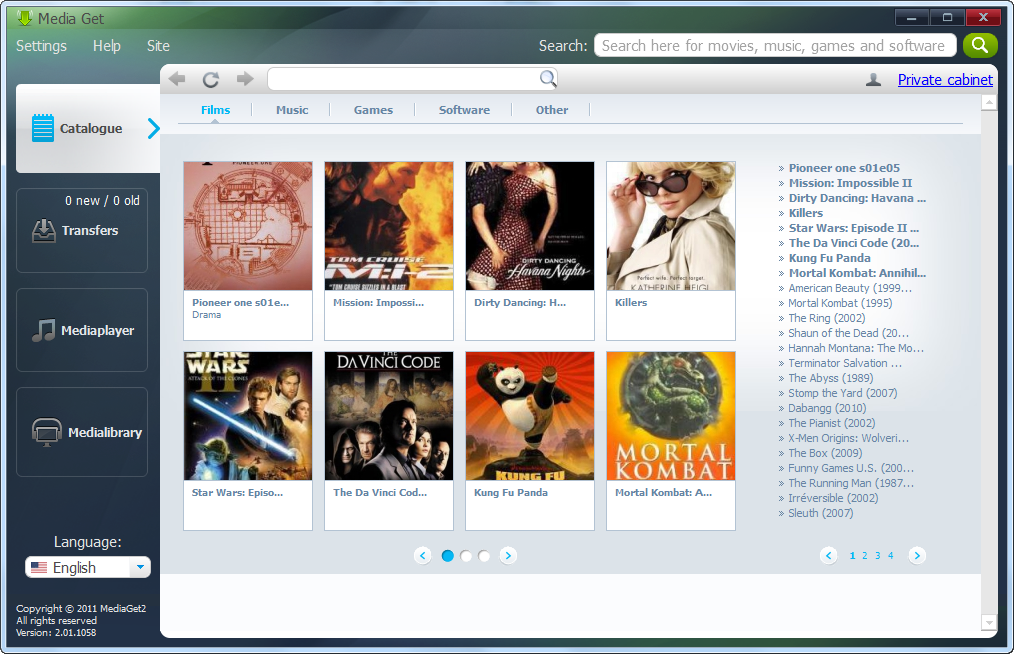Open The Pianist (2002) link
The image size is (1014, 654).
point(832,423)
